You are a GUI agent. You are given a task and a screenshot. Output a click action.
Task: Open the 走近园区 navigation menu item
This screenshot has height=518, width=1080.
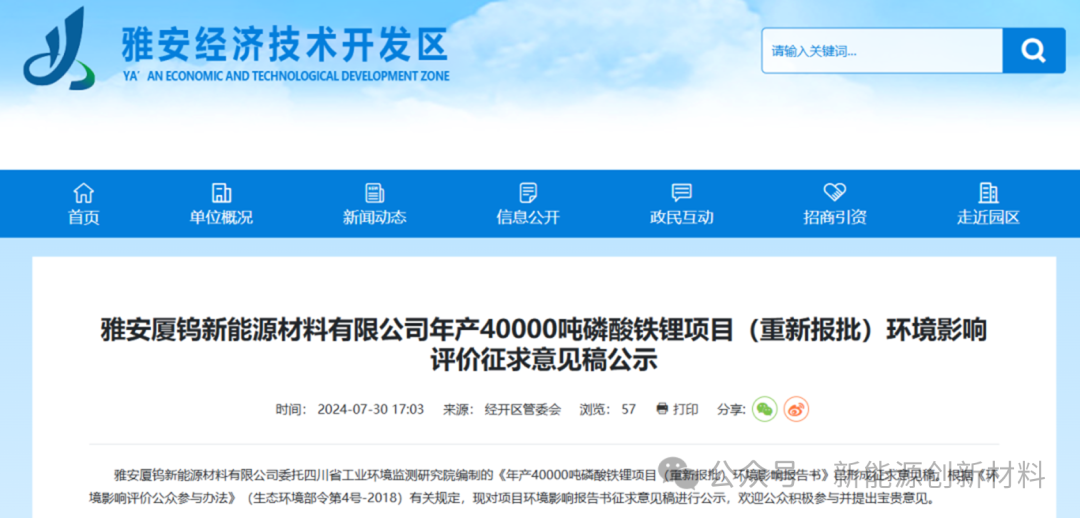point(988,204)
